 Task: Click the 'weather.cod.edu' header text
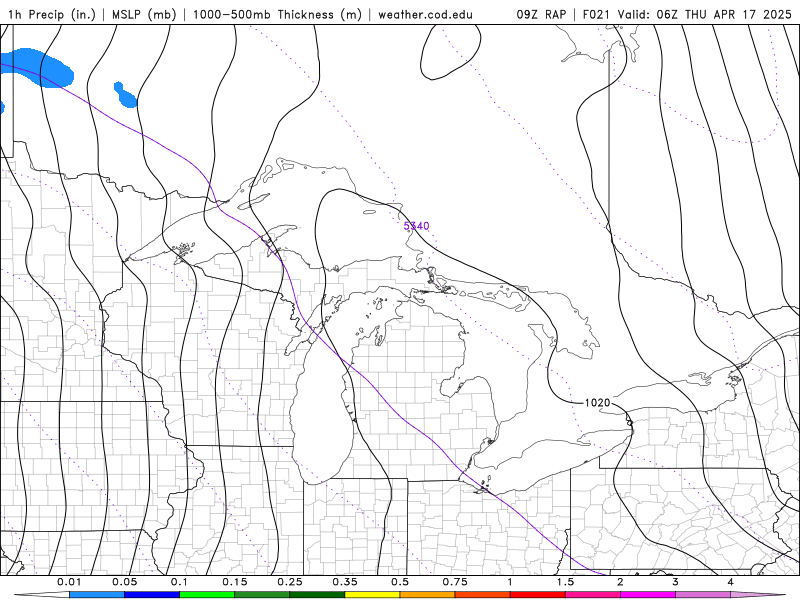(426, 14)
